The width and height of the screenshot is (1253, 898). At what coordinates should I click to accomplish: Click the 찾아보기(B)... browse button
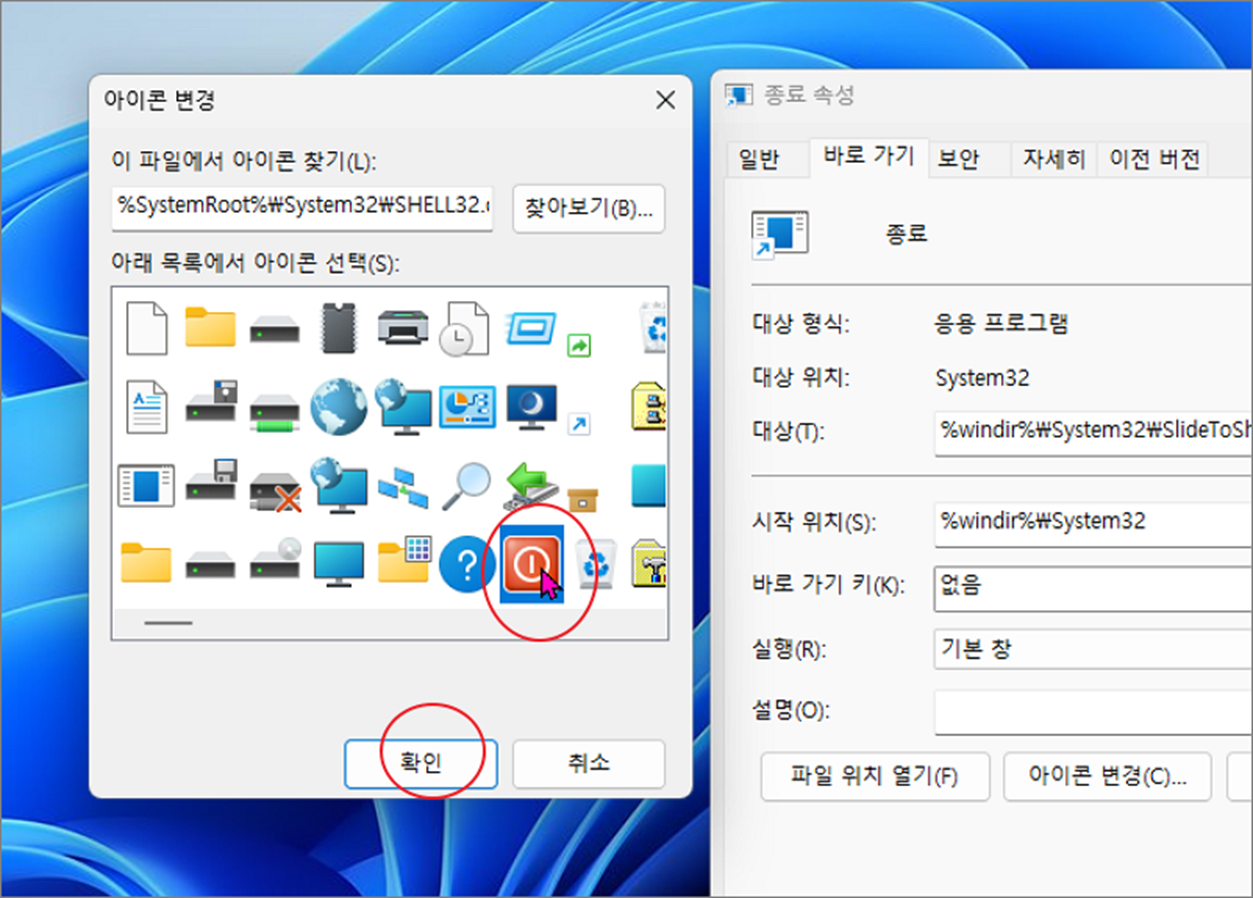(x=588, y=208)
